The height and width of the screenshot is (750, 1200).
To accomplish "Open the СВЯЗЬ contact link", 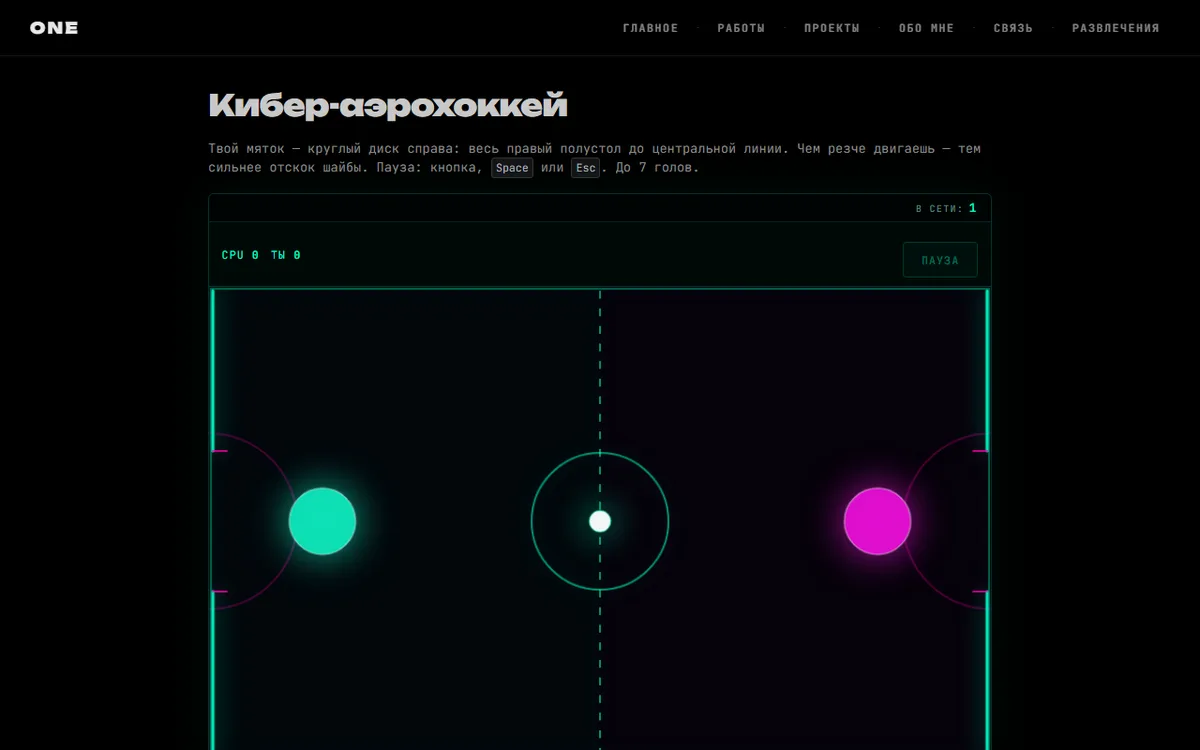I will point(1013,28).
